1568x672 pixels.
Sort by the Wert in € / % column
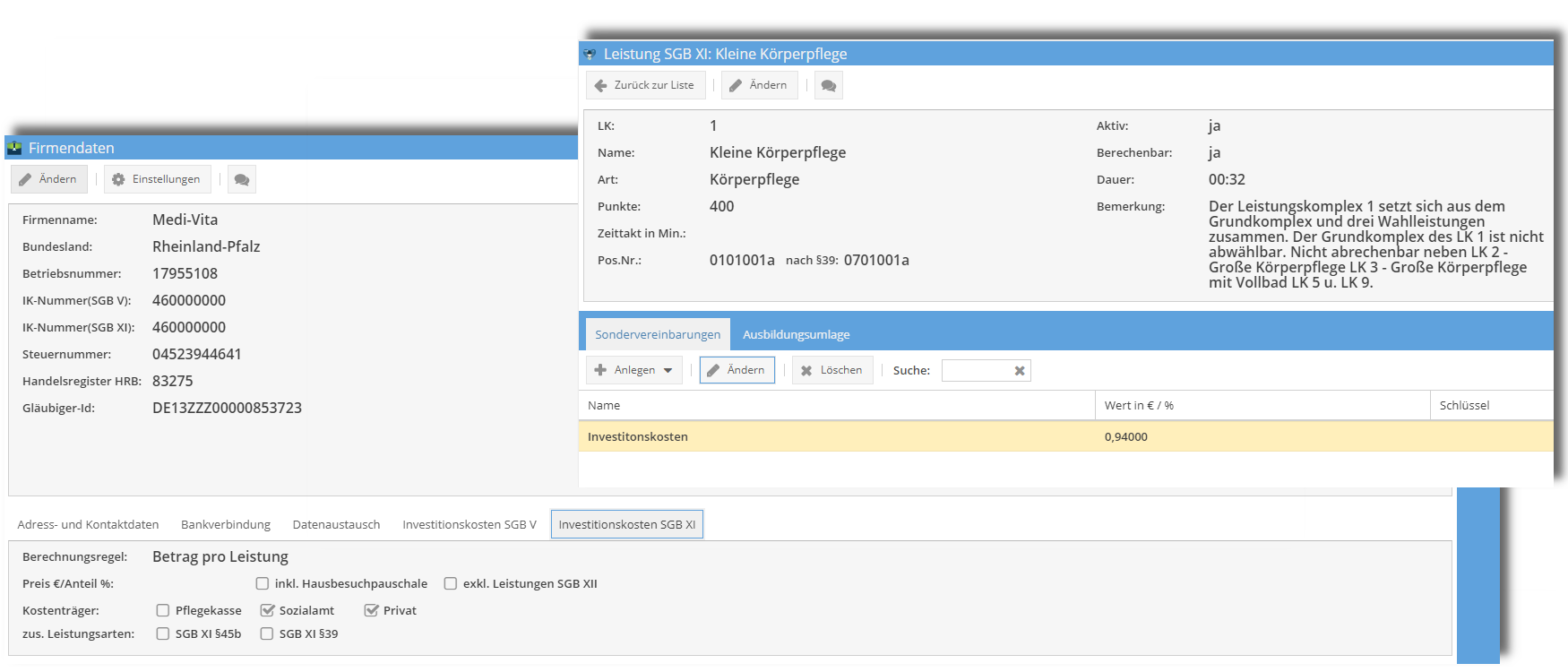1139,405
